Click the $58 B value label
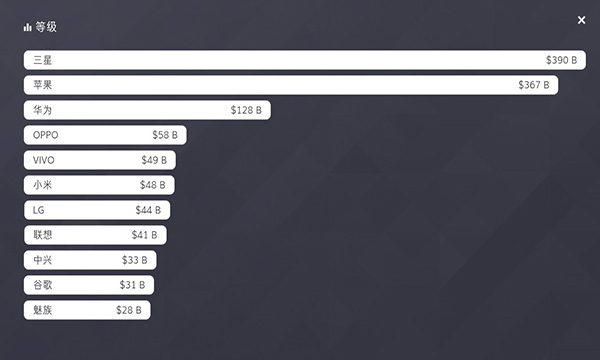Screen dimensions: 600x360 coord(165,135)
